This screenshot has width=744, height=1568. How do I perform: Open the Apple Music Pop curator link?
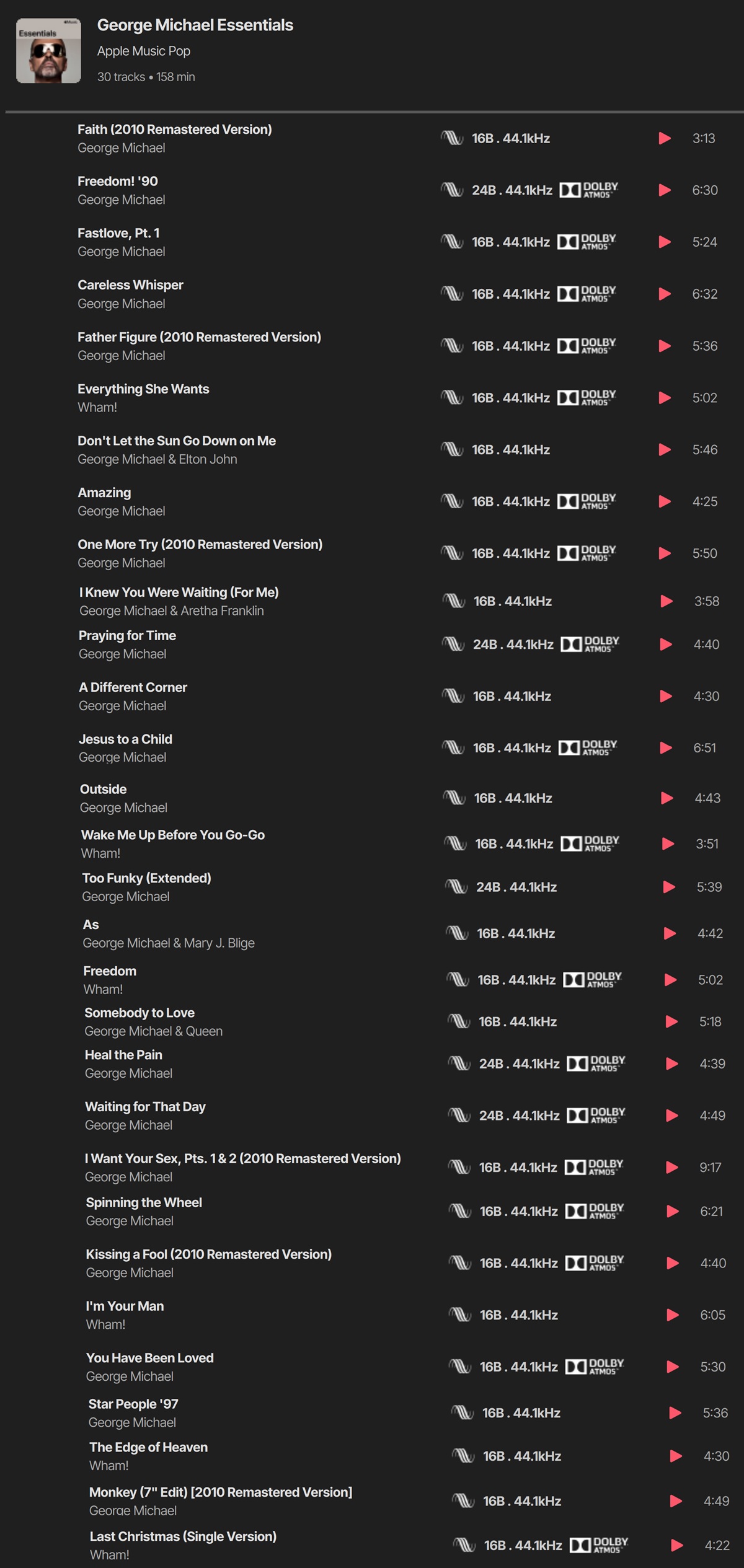click(144, 51)
